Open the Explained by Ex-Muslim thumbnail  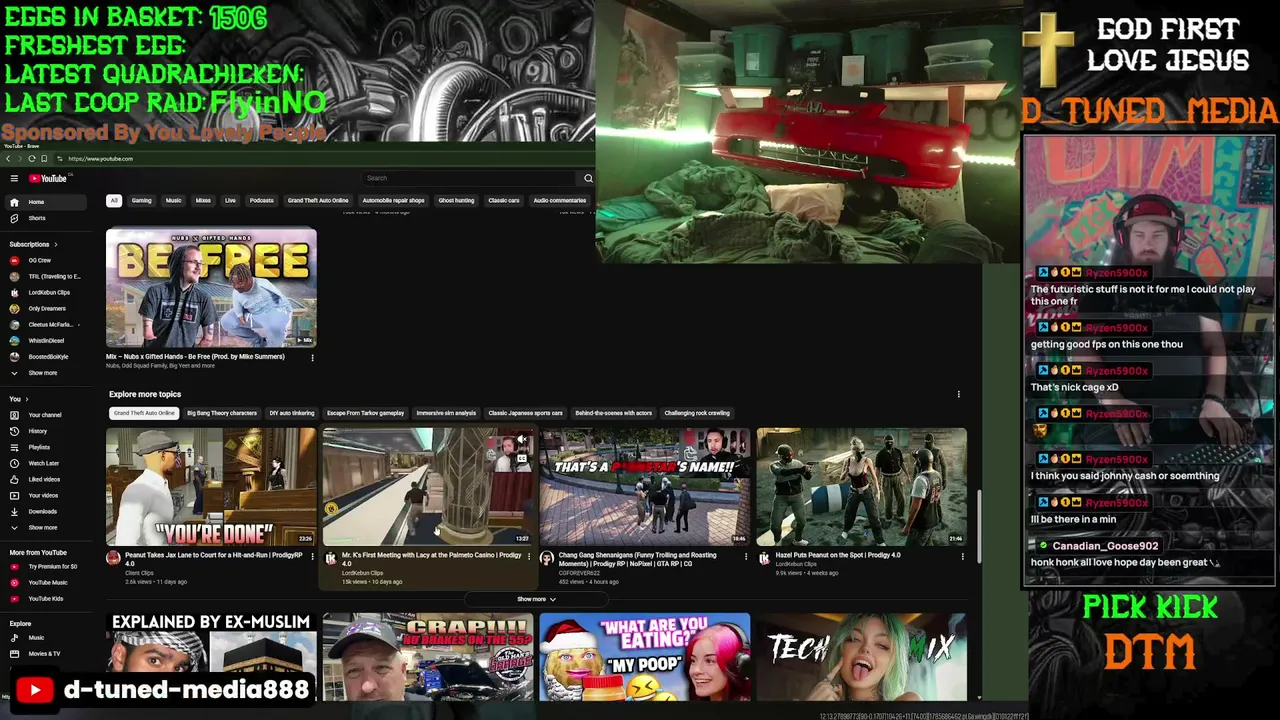211,656
